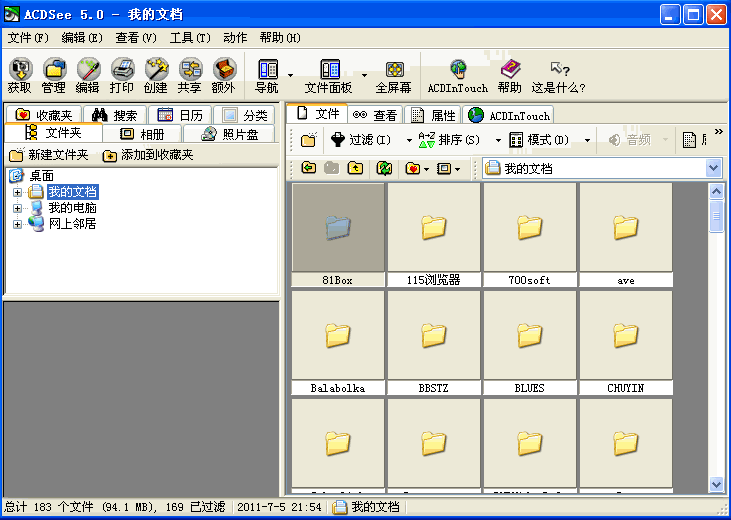
Task: Switch to the 属性 tab
Action: pos(433,115)
